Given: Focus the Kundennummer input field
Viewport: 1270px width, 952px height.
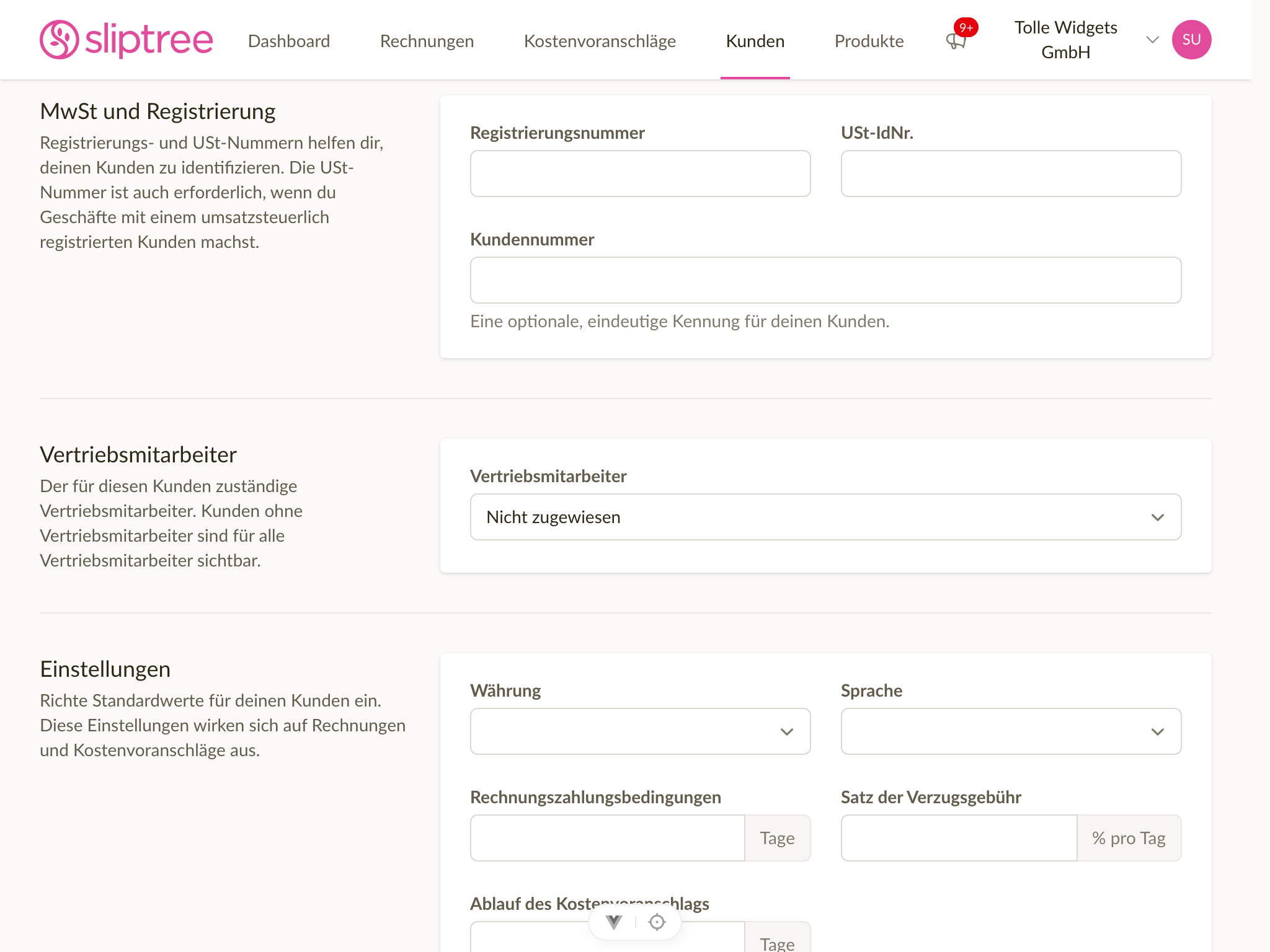Looking at the screenshot, I should coord(825,280).
